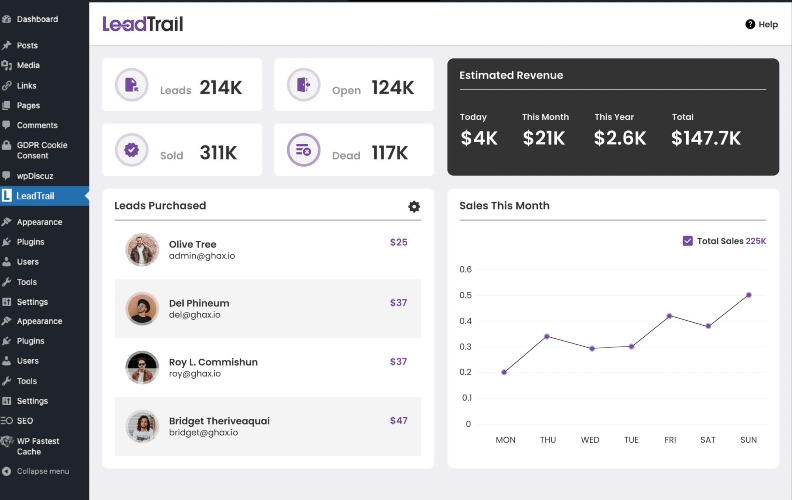Click the $4K Today value
This screenshot has width=792, height=500.
479,138
